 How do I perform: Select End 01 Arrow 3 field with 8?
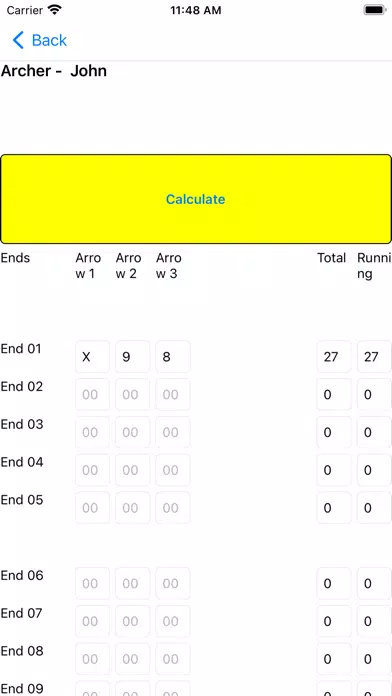coord(173,356)
